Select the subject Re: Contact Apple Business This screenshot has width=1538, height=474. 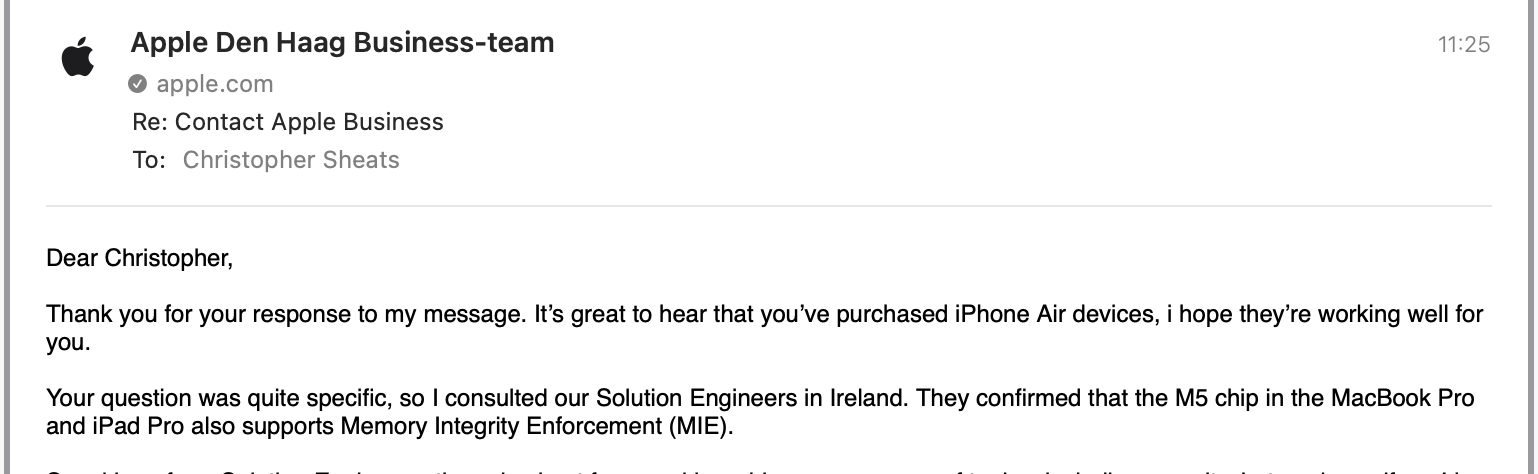[288, 122]
